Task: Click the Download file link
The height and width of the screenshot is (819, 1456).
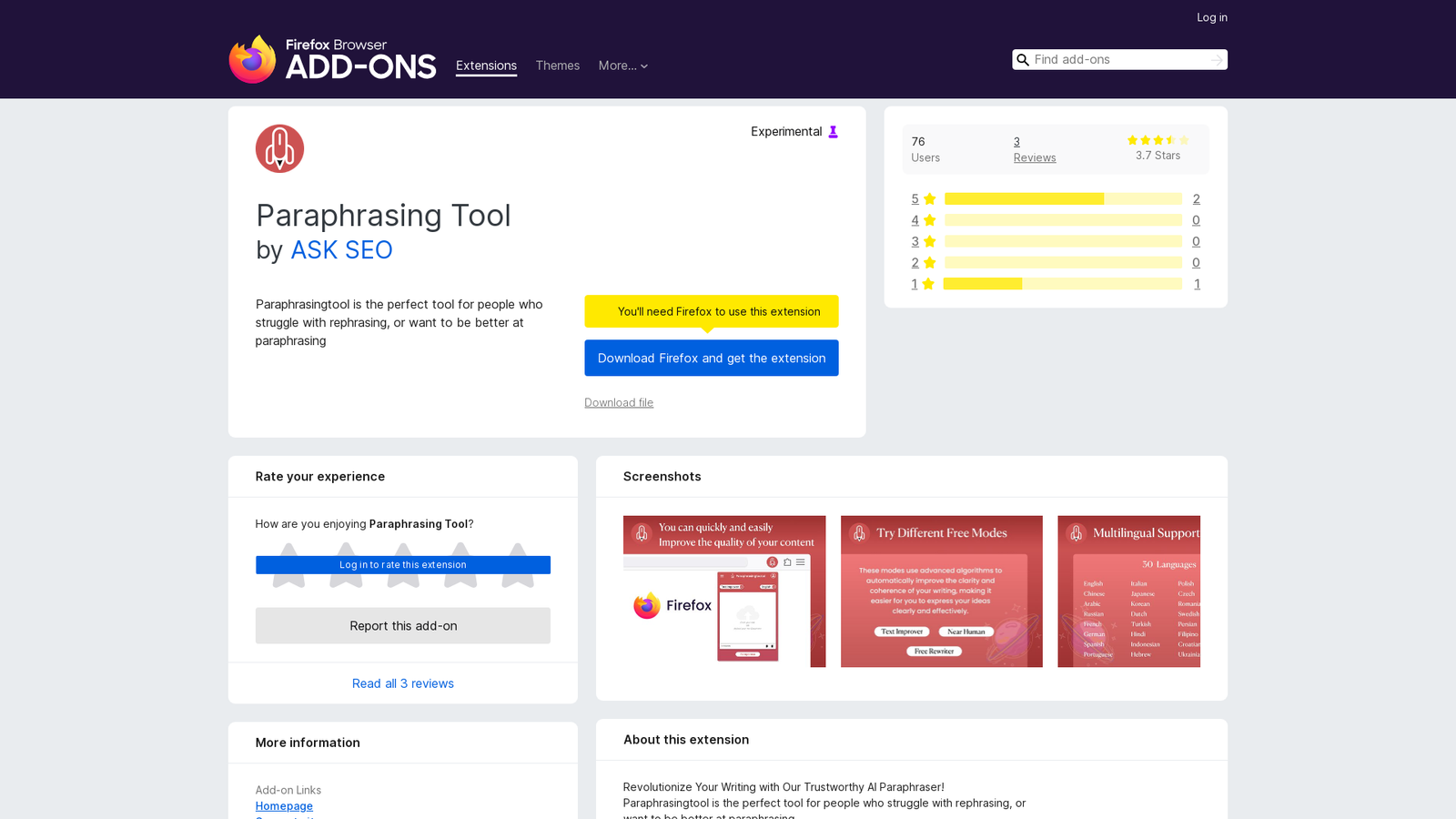Action: tap(619, 402)
